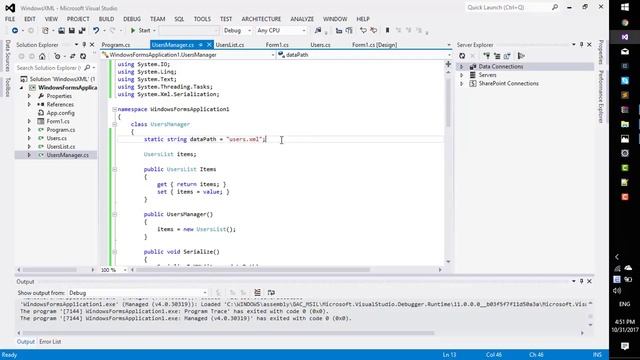Open the ARCHITECTURE menu
This screenshot has width=640, height=360.
pos(261,19)
